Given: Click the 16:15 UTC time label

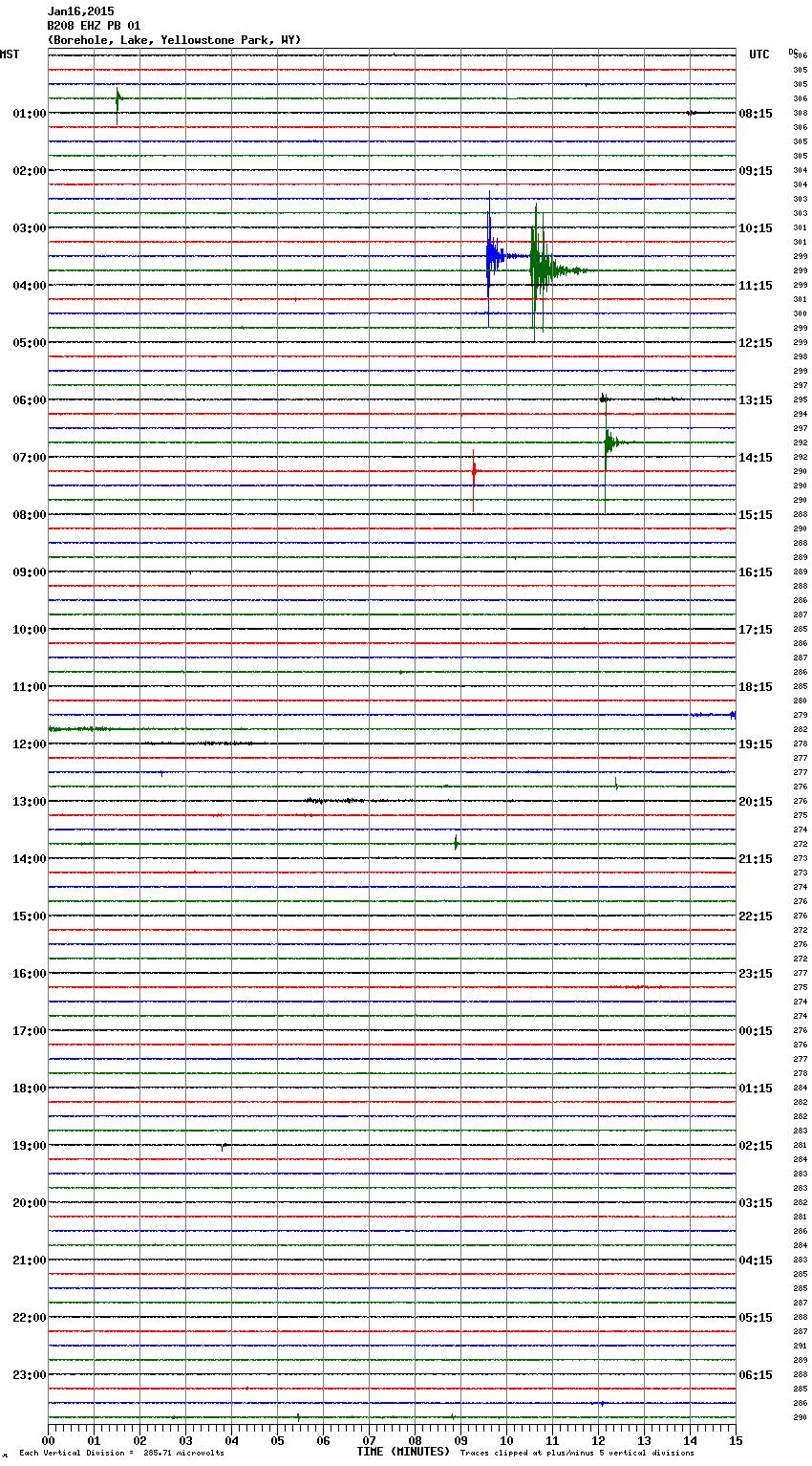Looking at the screenshot, I should pyautogui.click(x=756, y=572).
